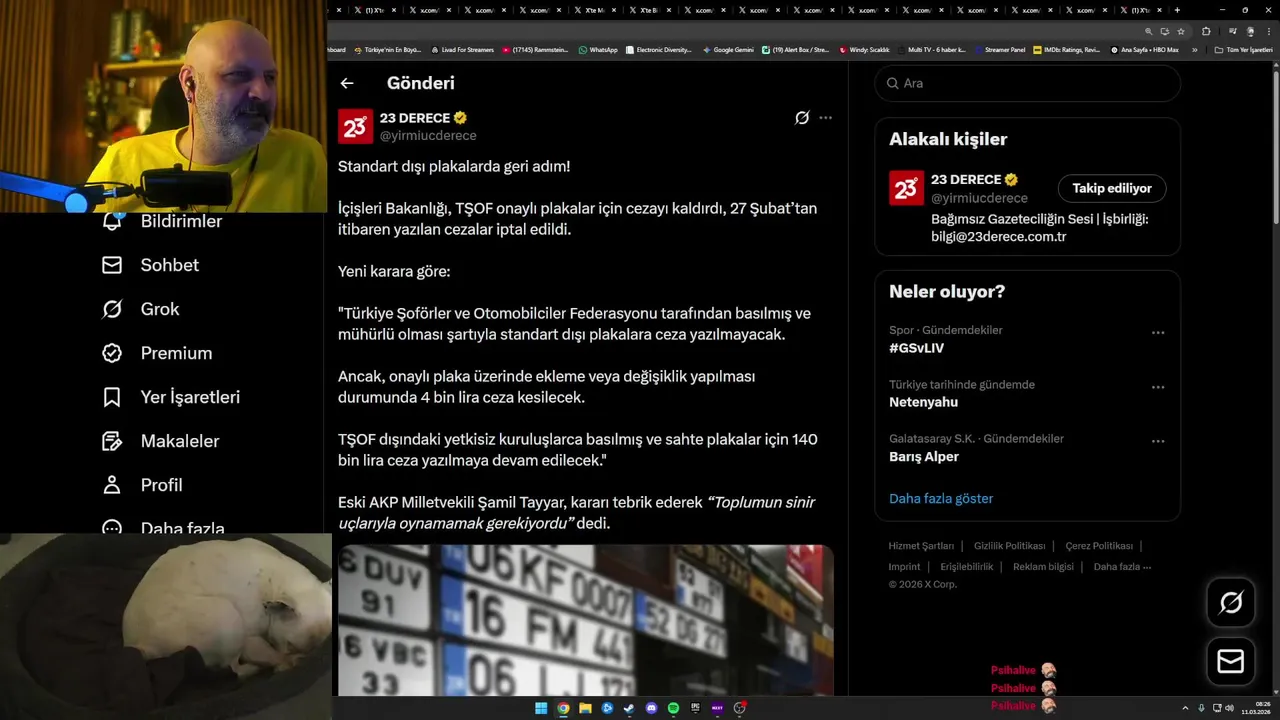This screenshot has width=1280, height=720.
Task: Open more options for #GSvLIV trend
Action: tap(1158, 333)
